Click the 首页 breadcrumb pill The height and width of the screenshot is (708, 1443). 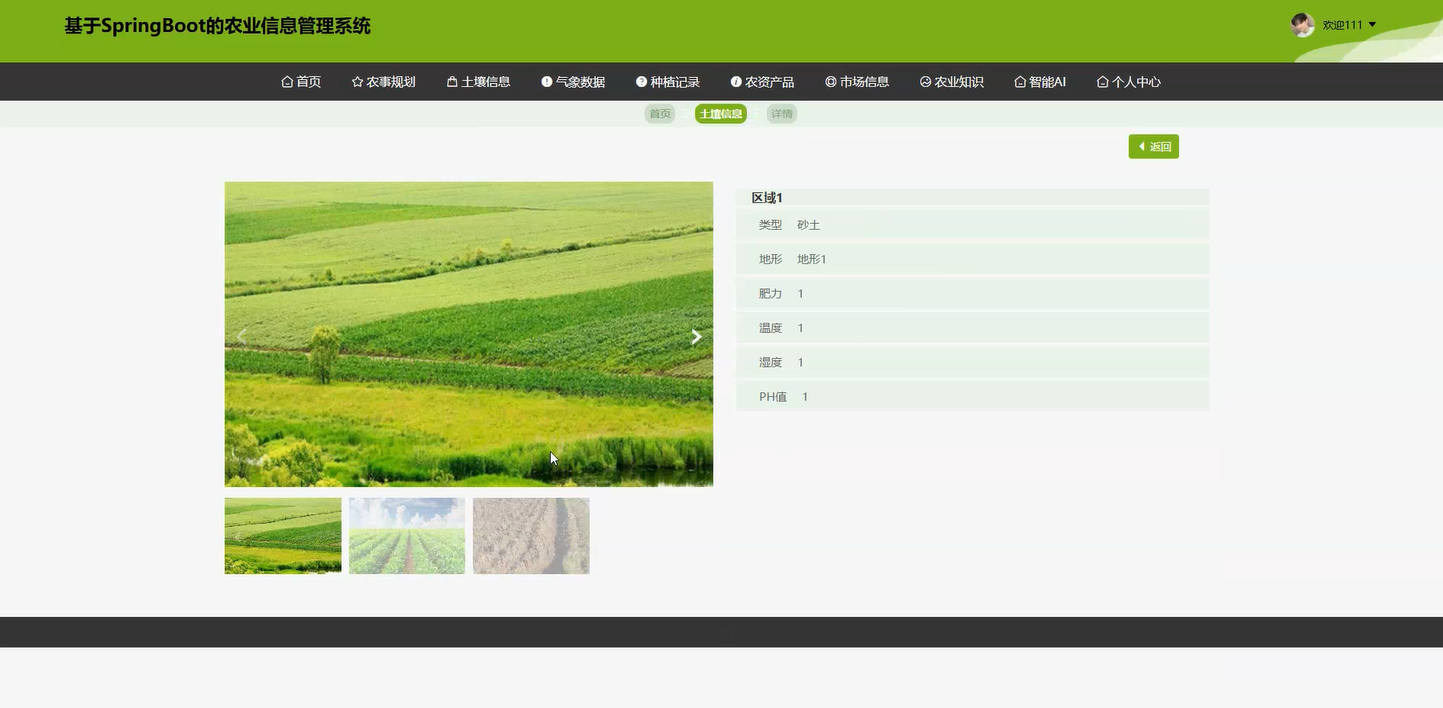(660, 114)
